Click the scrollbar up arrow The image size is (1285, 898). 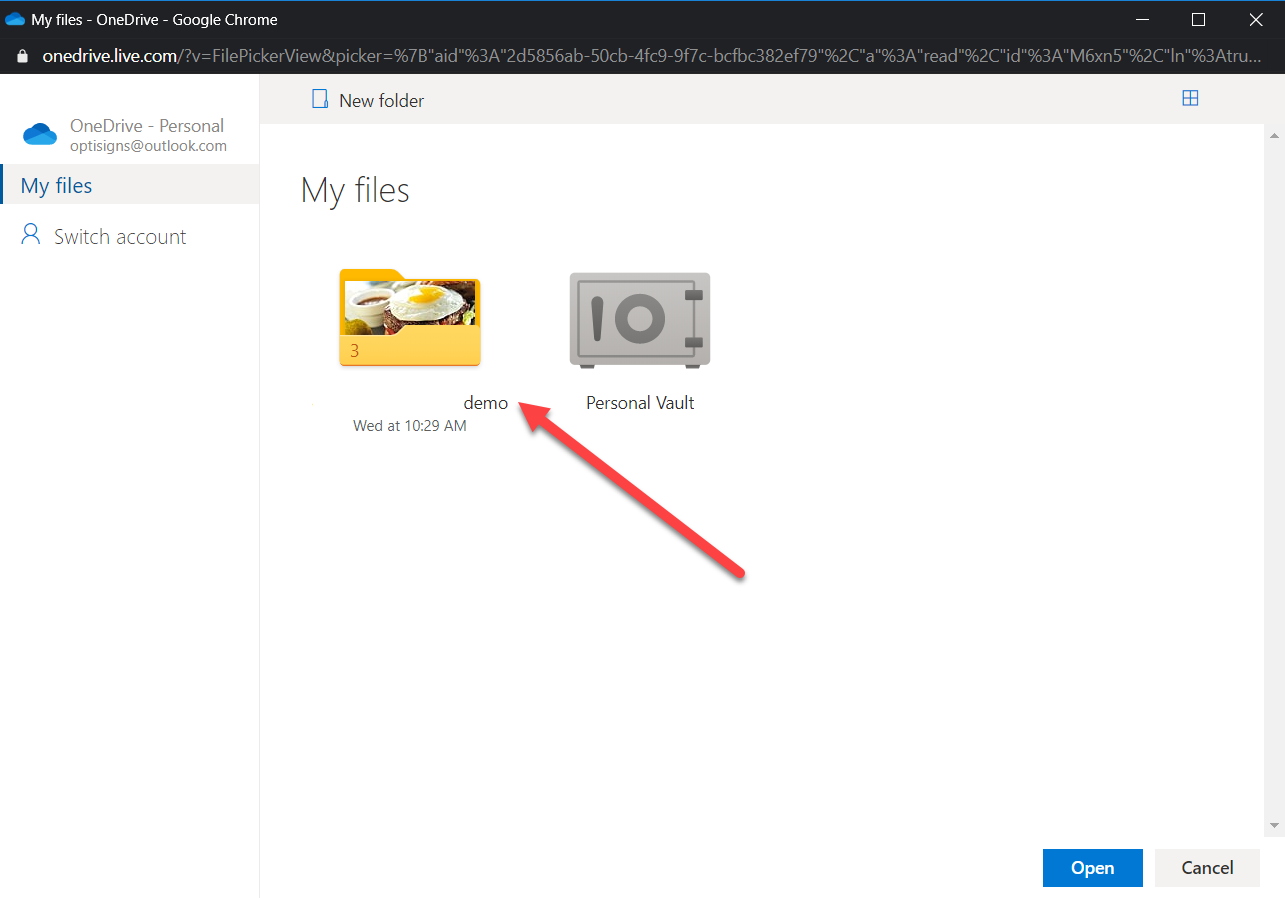1274,135
